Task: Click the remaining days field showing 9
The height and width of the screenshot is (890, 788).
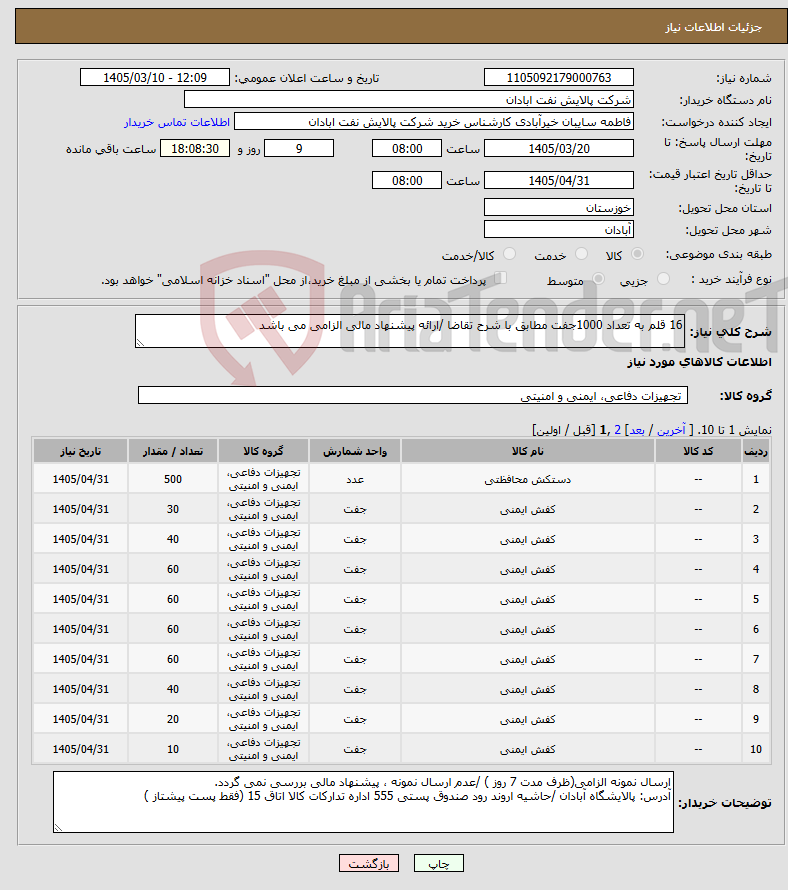Action: click(299, 148)
